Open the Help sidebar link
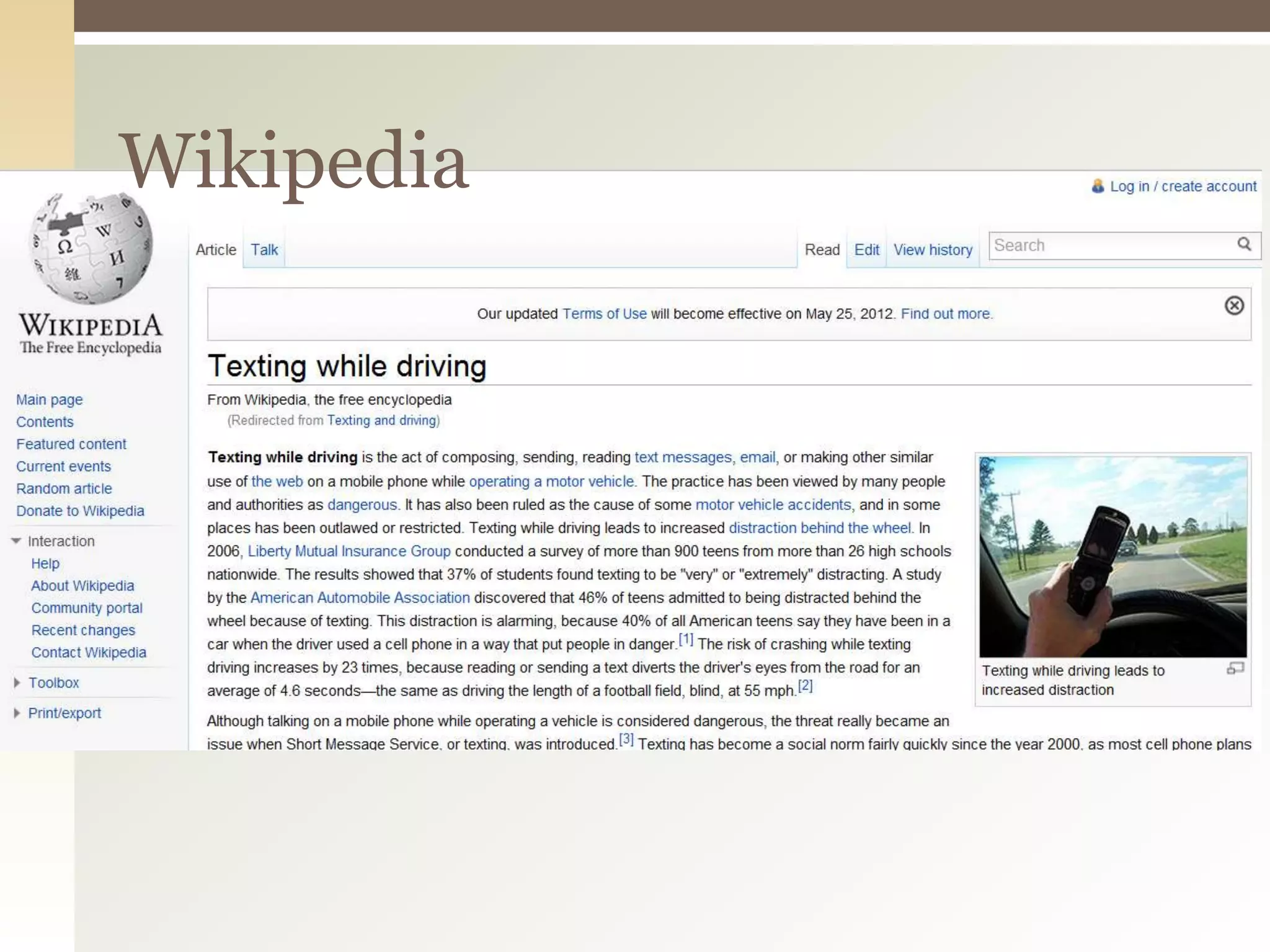This screenshot has width=1270, height=952. tap(45, 563)
